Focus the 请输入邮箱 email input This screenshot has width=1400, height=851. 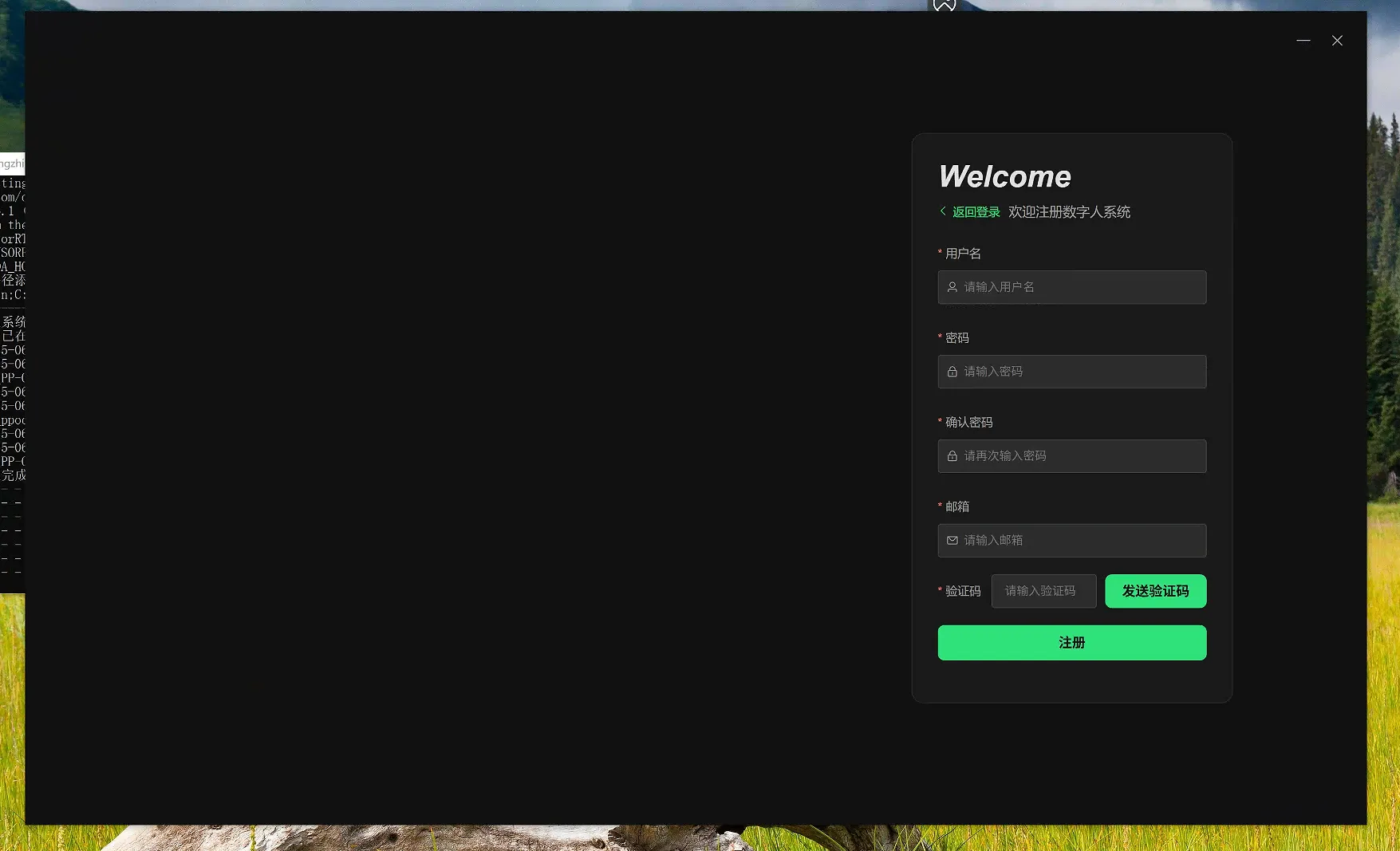coord(1081,541)
